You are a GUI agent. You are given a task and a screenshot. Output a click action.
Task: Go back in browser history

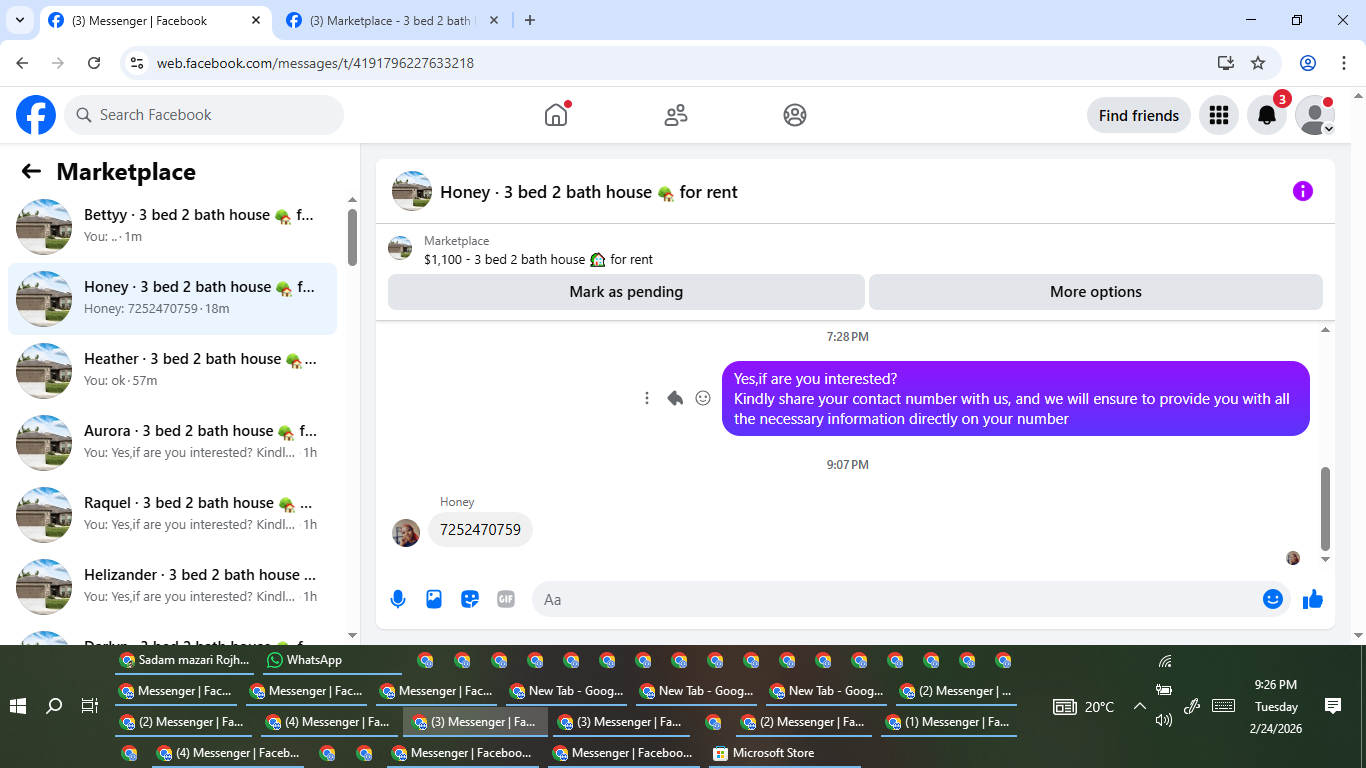coord(22,63)
